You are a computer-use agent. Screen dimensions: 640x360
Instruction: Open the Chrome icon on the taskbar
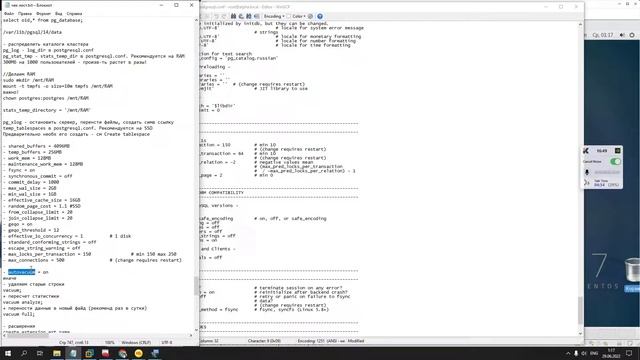(122, 353)
